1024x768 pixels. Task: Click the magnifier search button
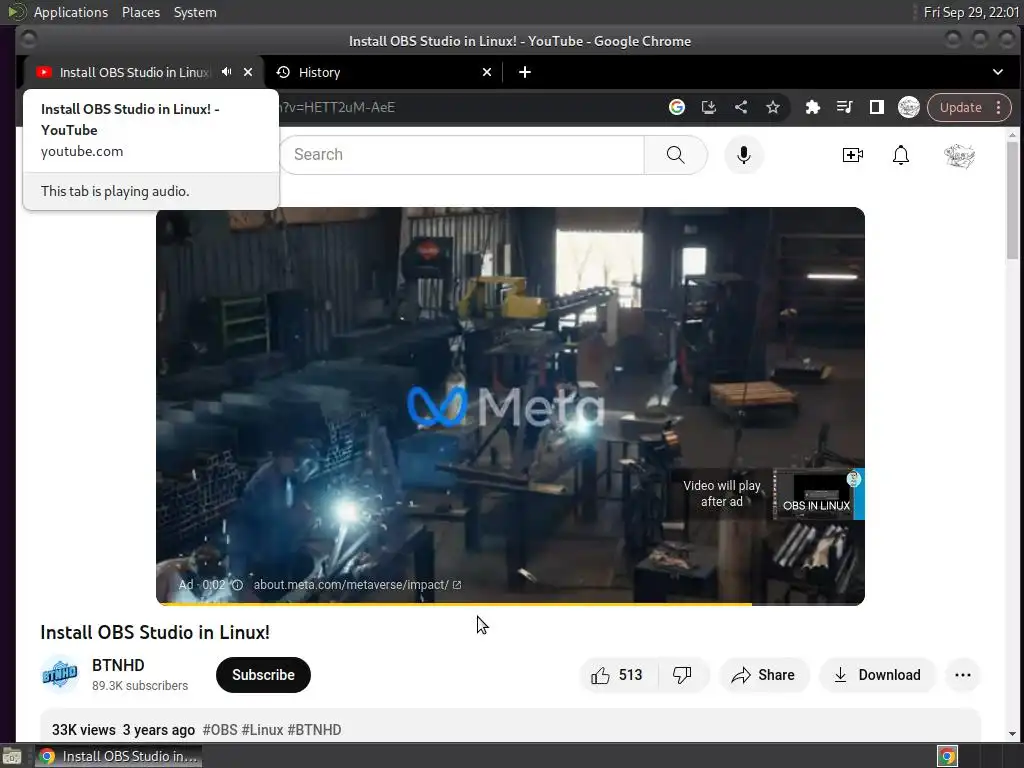pyautogui.click(x=676, y=155)
